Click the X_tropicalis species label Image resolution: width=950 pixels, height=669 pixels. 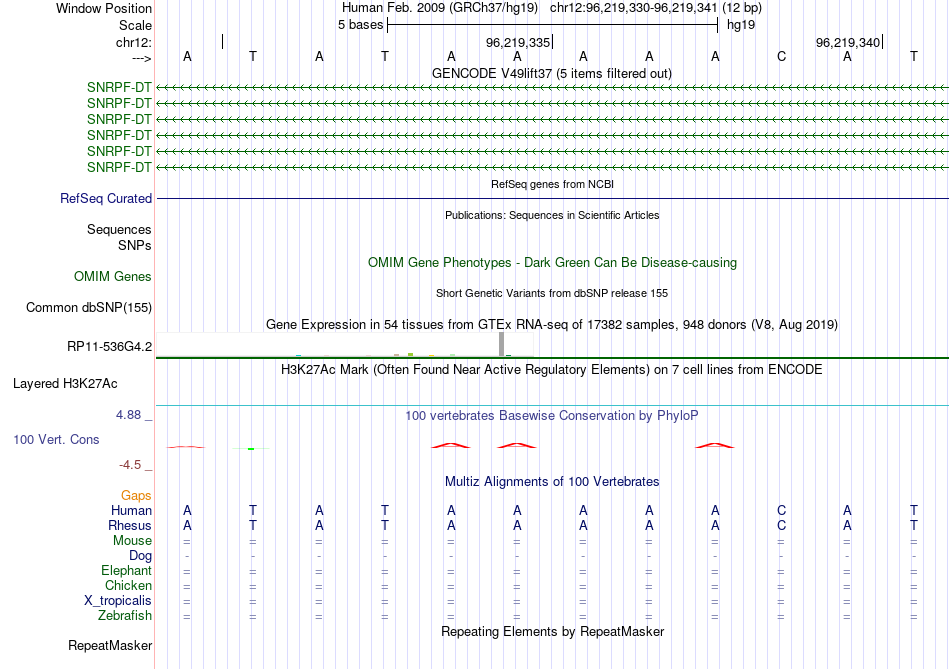(x=118, y=601)
